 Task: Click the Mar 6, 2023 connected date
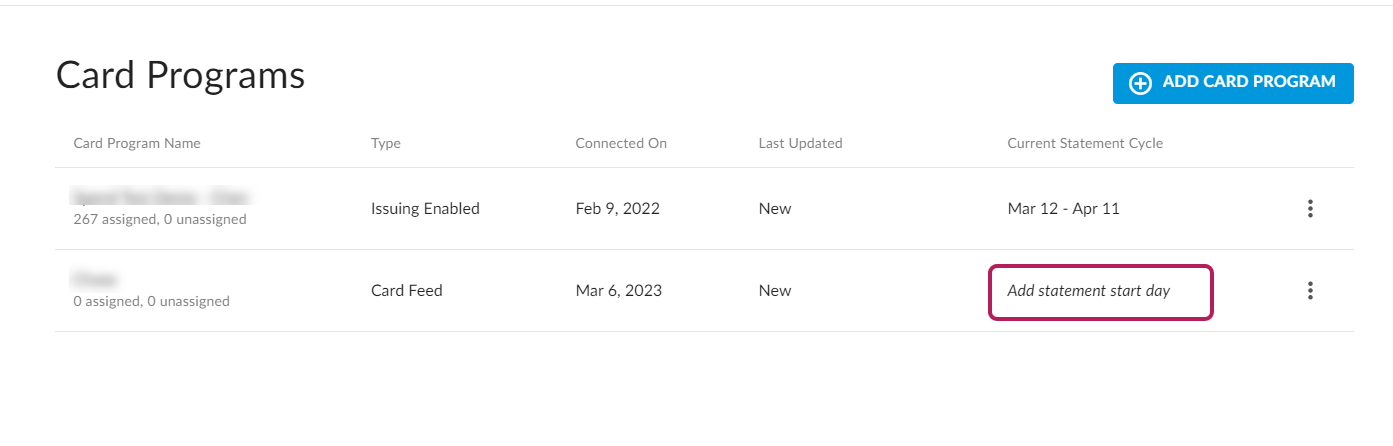coord(618,291)
